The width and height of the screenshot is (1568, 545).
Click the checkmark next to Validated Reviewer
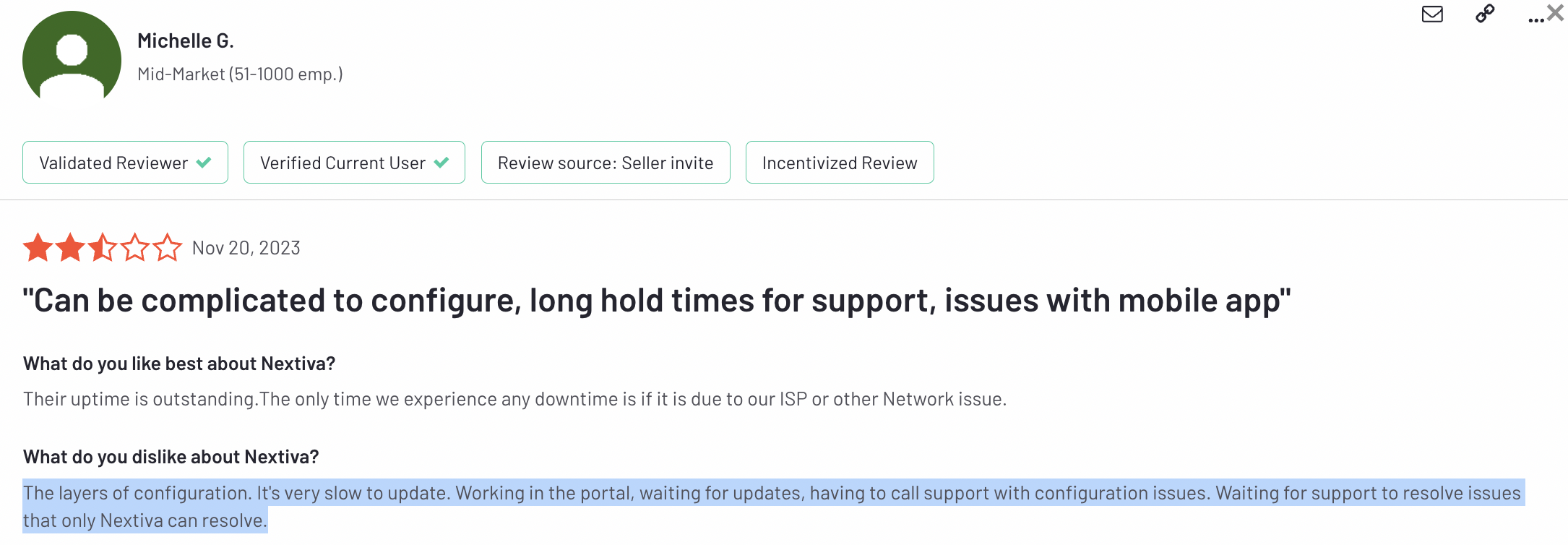tap(204, 163)
